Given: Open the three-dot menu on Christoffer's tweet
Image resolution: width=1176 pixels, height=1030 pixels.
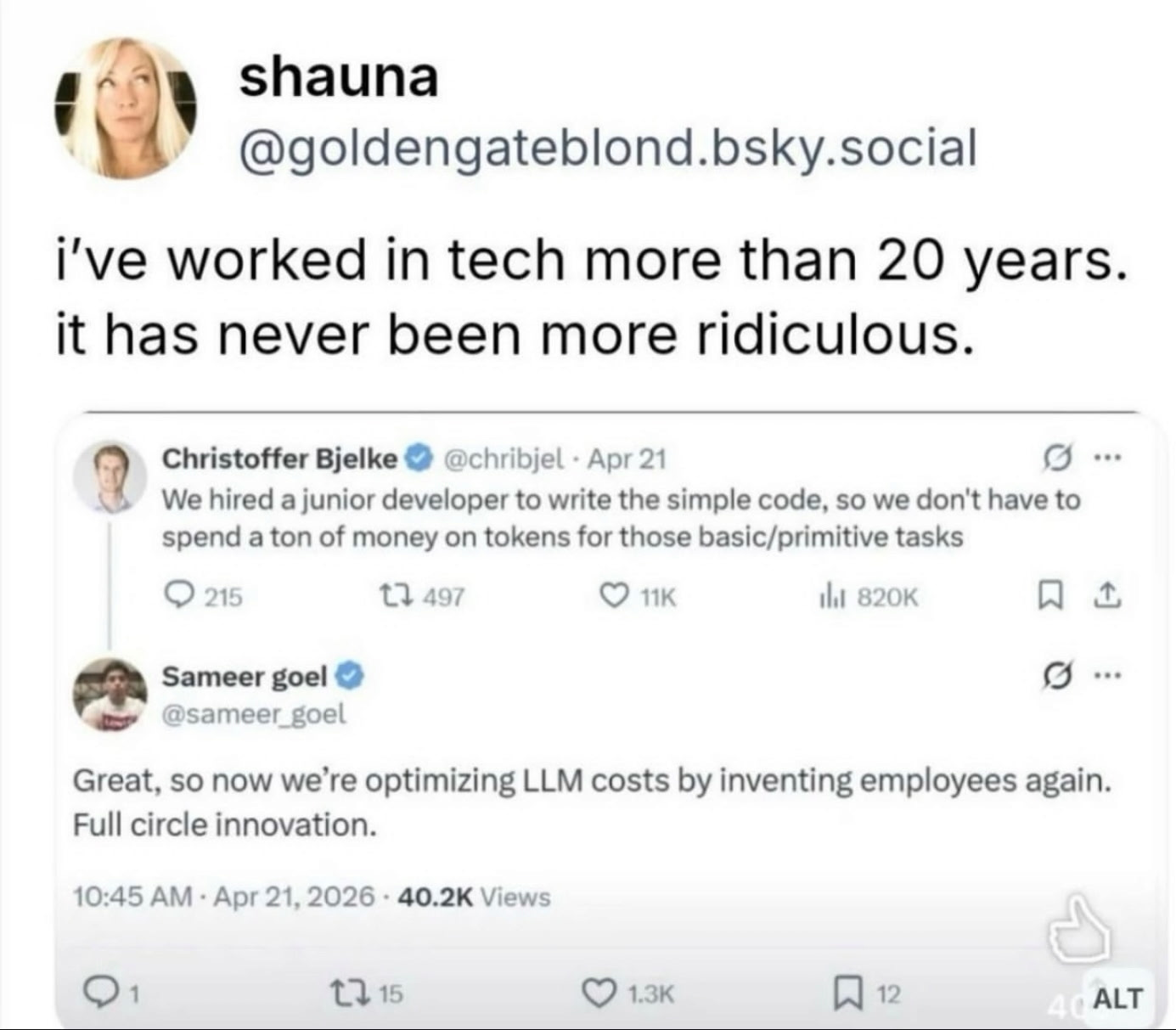Looking at the screenshot, I should pyautogui.click(x=1108, y=458).
